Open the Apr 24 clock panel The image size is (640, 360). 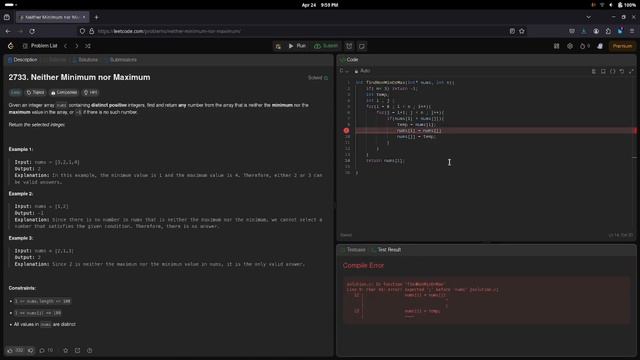point(320,5)
